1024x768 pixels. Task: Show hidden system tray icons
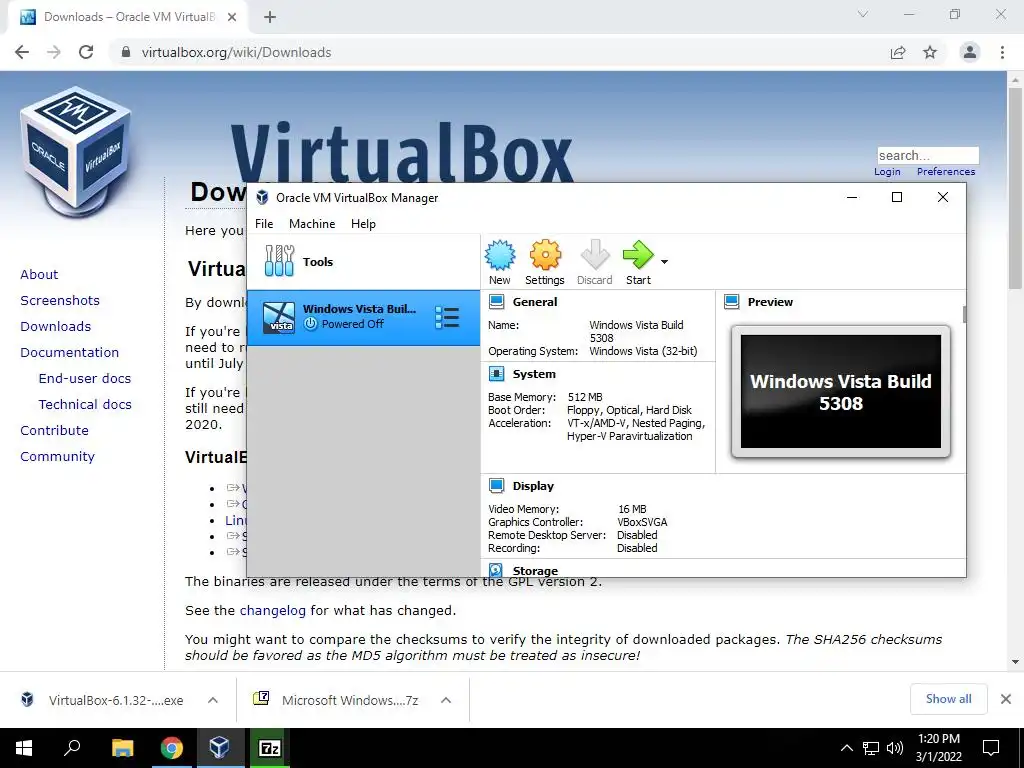click(846, 748)
